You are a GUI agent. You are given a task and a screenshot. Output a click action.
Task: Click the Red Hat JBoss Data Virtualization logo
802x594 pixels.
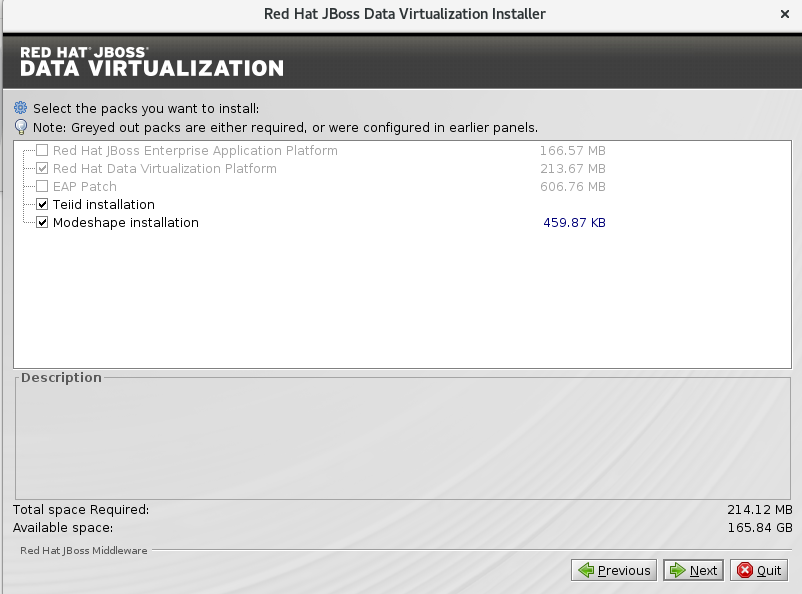click(152, 62)
